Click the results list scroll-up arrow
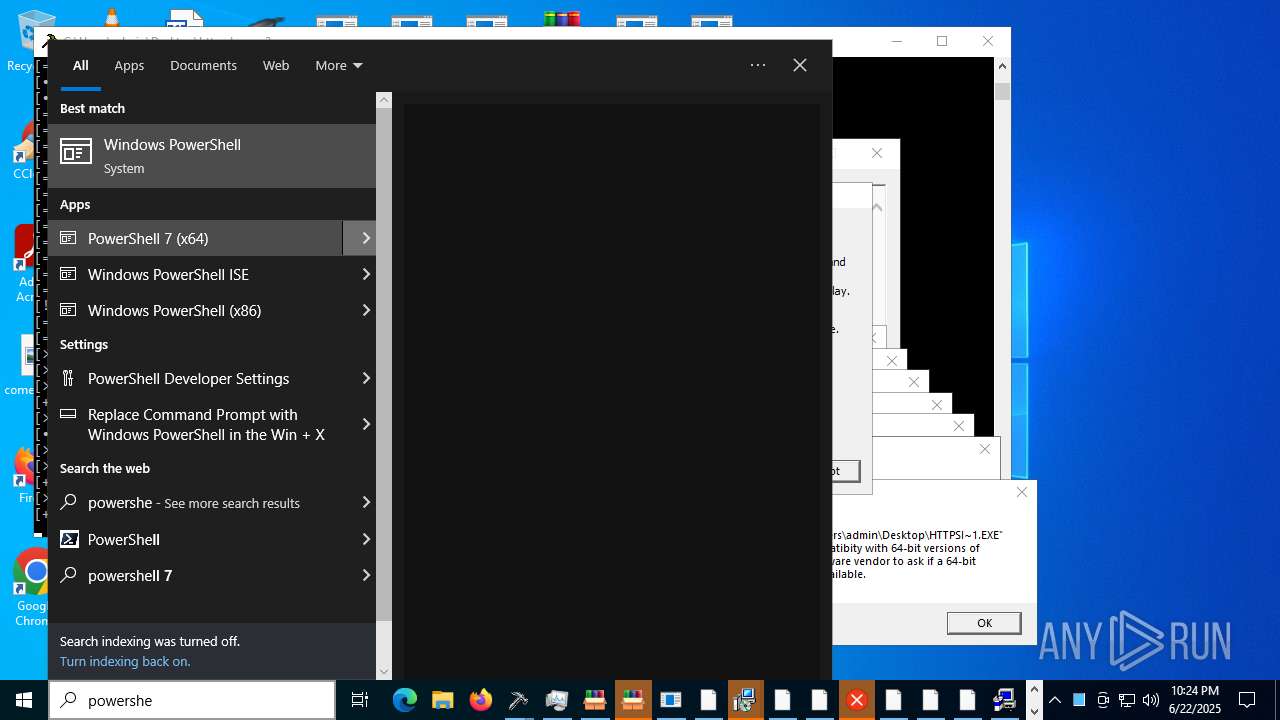 click(x=384, y=100)
